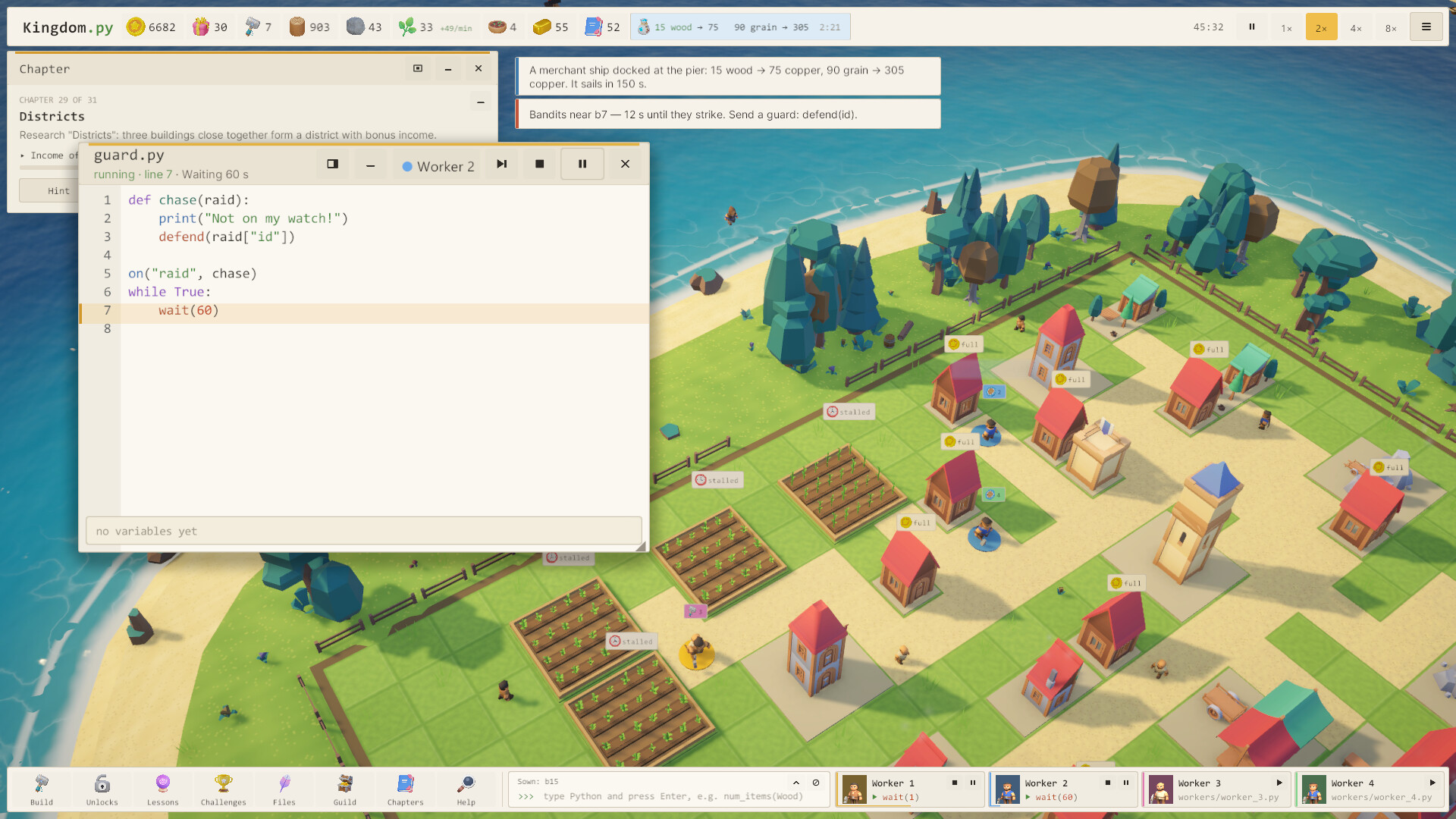Click the wood log resource 903
The image size is (1456, 819).
click(309, 27)
